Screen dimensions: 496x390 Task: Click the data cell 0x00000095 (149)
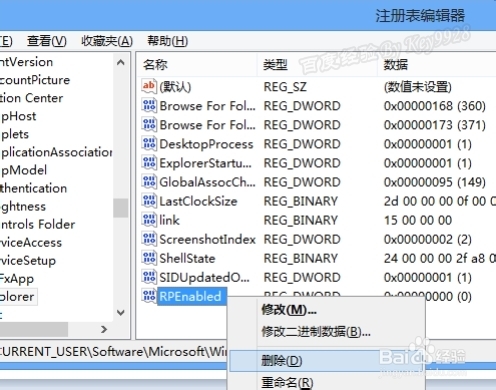(x=434, y=182)
